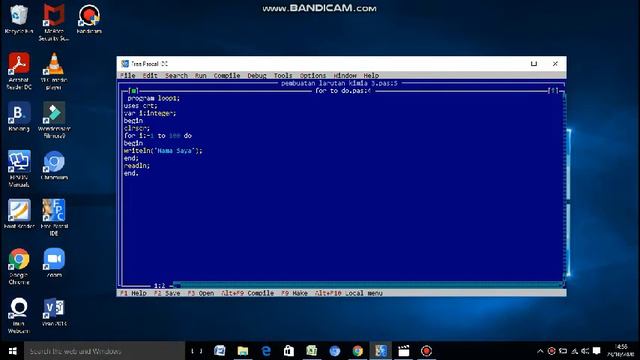
Task: Select the blue B app desktop shortcut
Action: tap(19, 117)
